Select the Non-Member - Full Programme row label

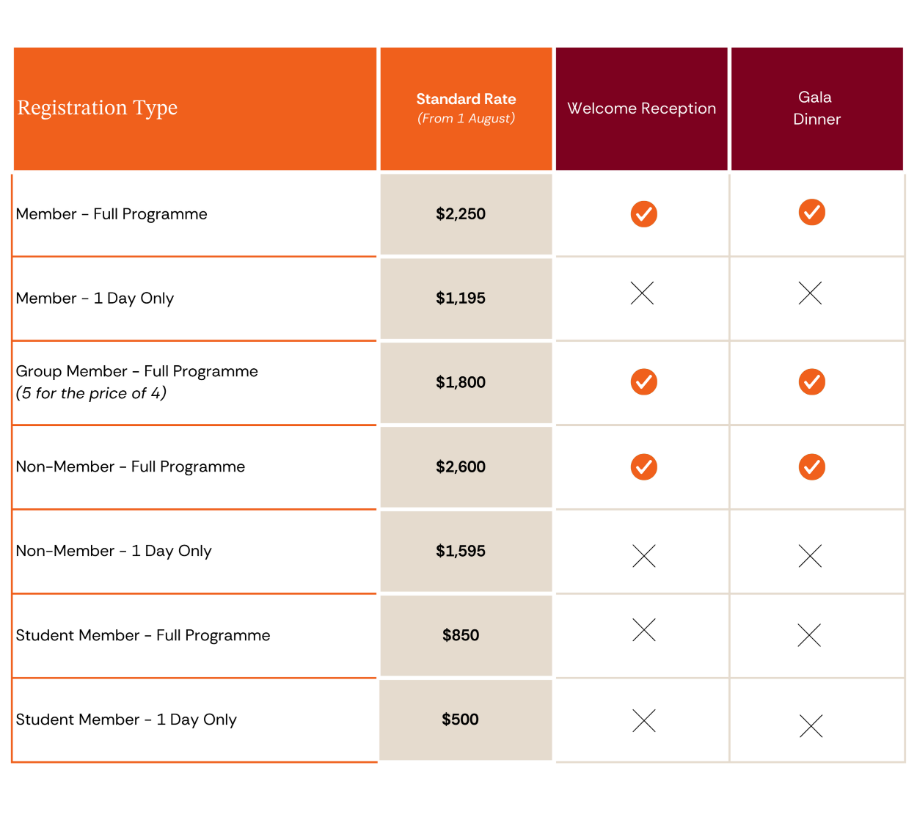click(x=131, y=467)
